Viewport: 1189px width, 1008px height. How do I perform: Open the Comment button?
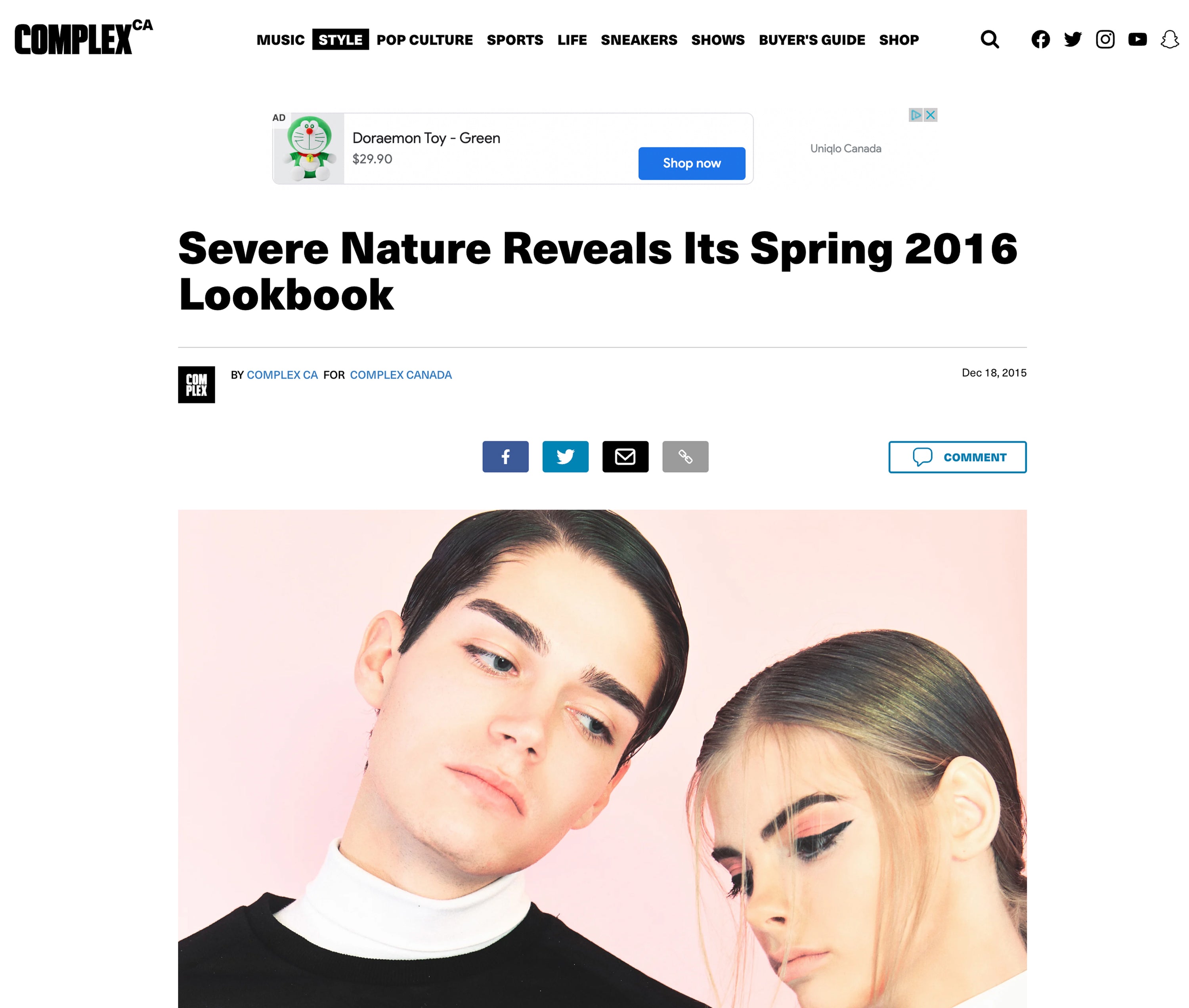point(958,457)
